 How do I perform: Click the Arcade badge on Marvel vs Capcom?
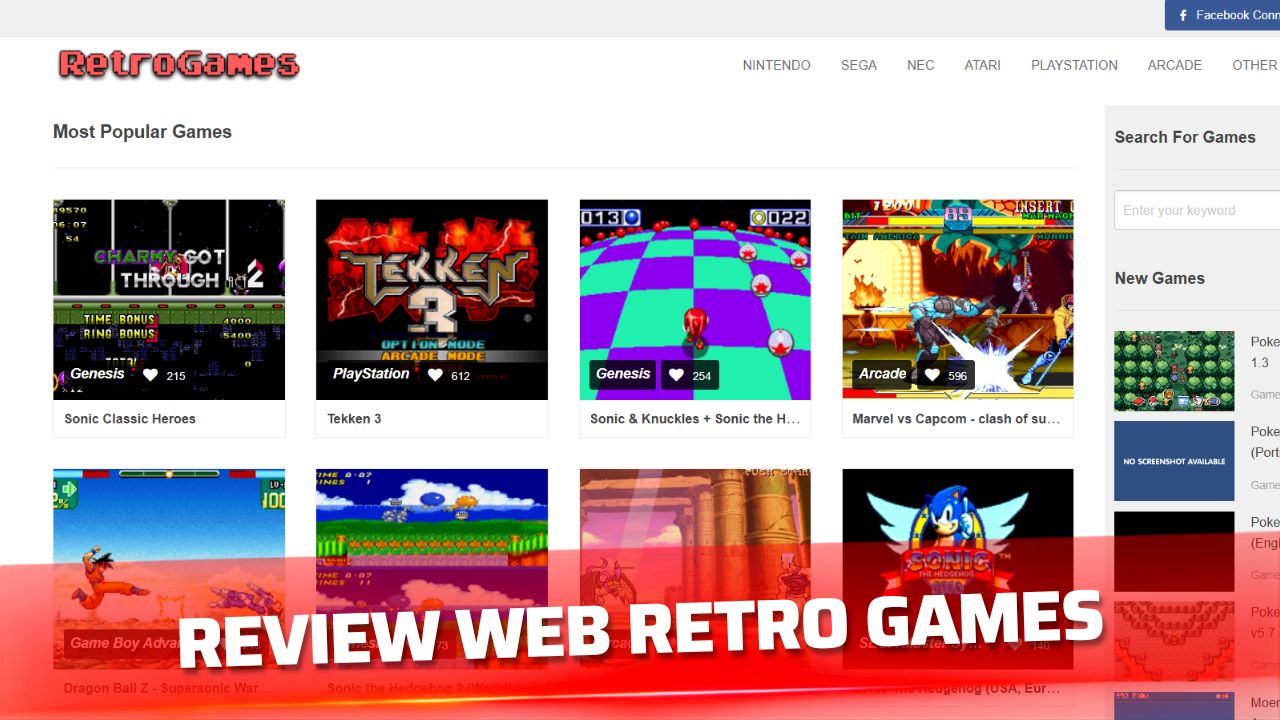(883, 374)
